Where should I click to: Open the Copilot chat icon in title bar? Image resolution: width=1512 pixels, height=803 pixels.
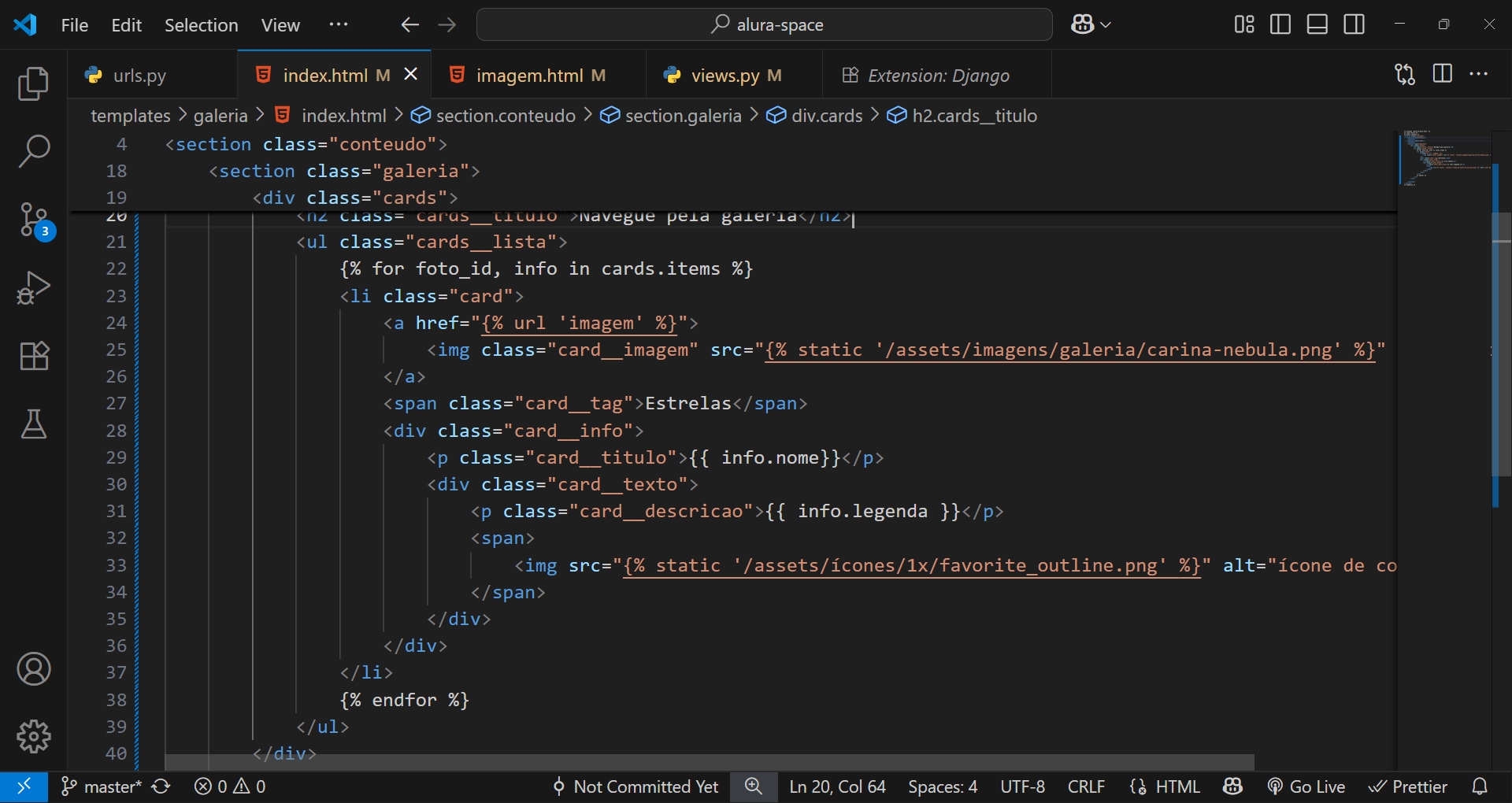click(x=1082, y=24)
